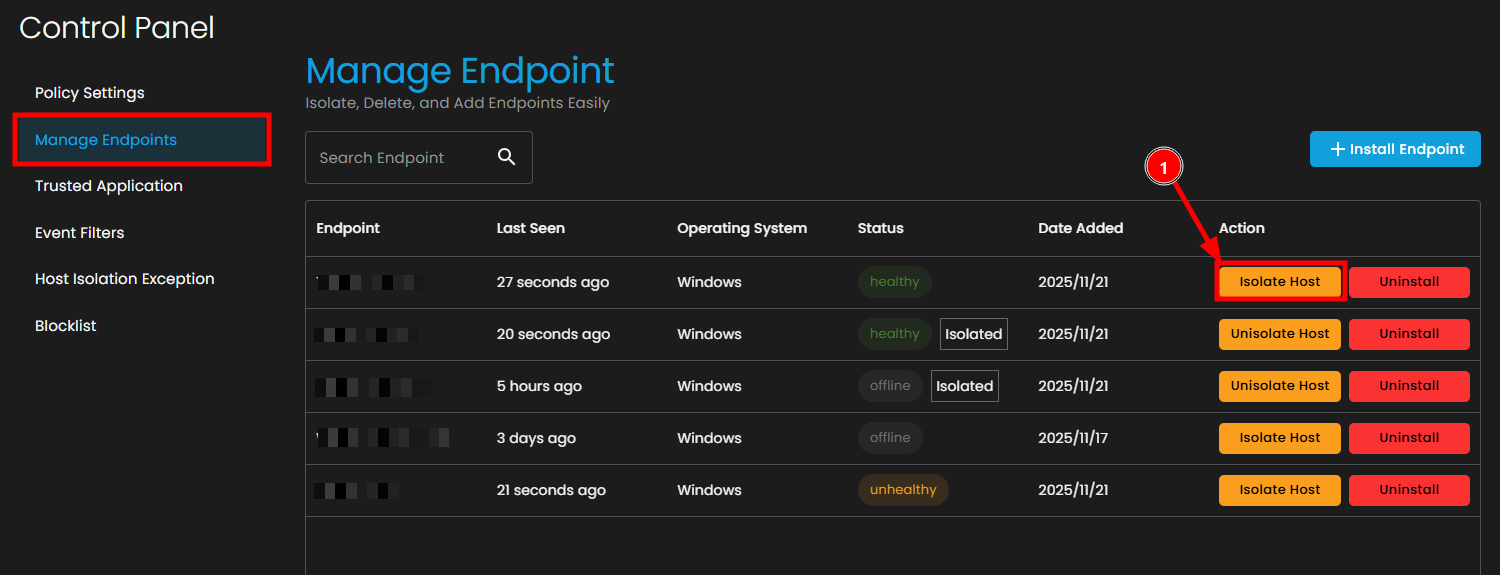Viewport: 1500px width, 575px height.
Task: Click the unhealthy status badge
Action: coord(903,490)
